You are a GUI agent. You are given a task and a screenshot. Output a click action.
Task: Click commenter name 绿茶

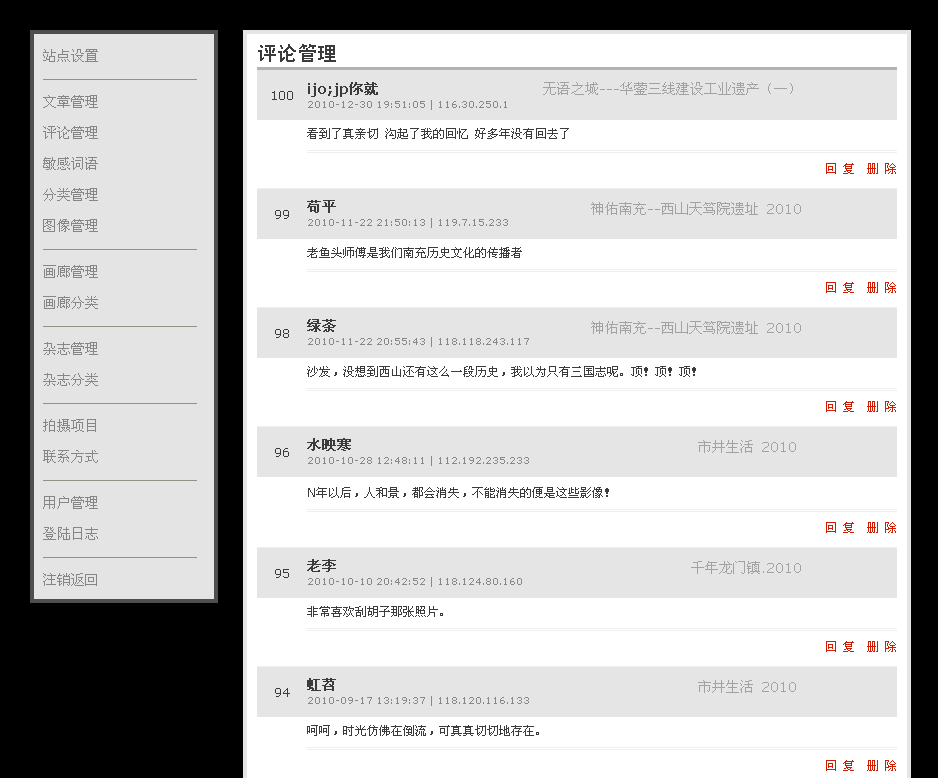pos(321,326)
